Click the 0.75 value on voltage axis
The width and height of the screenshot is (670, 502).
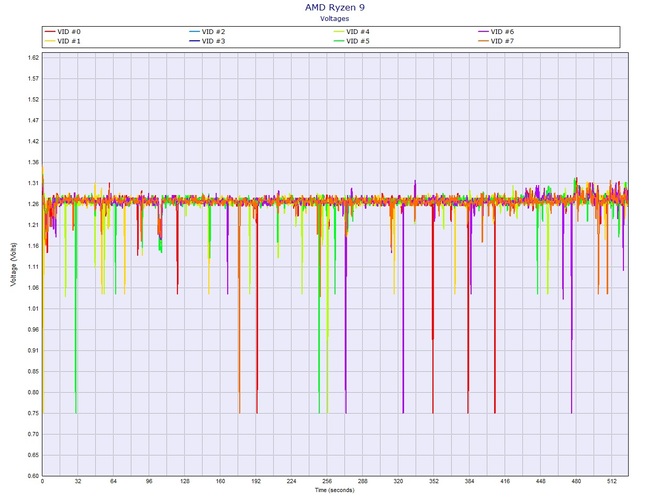coord(34,413)
